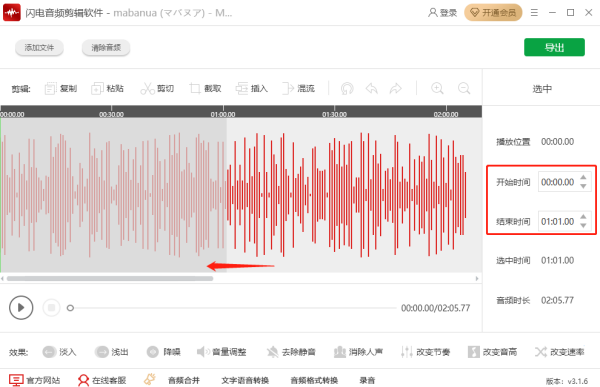Undo the last edit with left arrow

[372, 88]
